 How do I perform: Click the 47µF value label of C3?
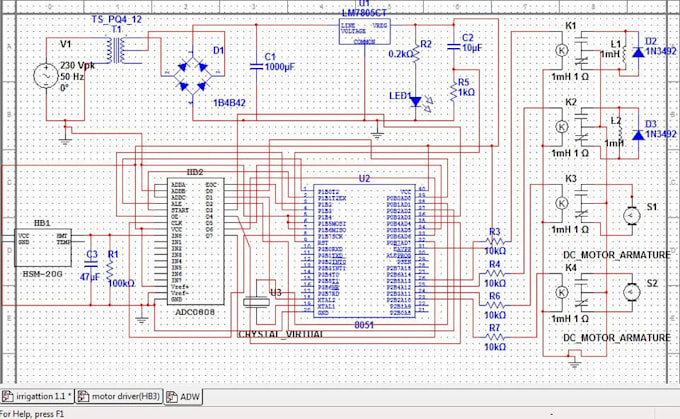(x=90, y=276)
